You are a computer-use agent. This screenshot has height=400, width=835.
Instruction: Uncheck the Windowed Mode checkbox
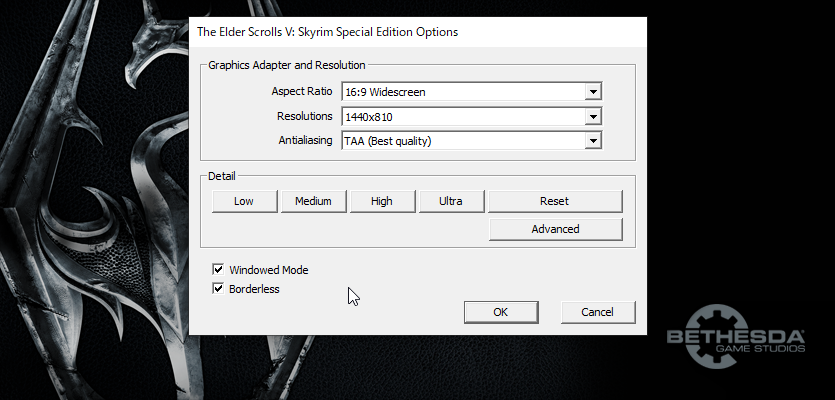(218, 270)
